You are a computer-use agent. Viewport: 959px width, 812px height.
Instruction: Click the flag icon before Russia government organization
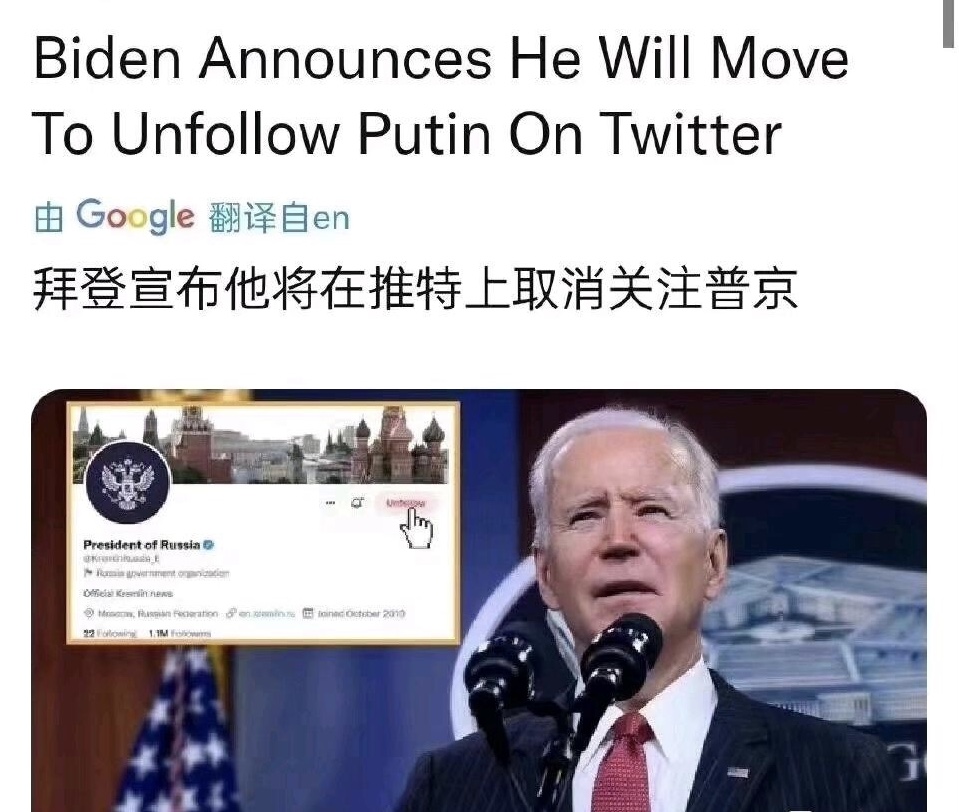88,573
